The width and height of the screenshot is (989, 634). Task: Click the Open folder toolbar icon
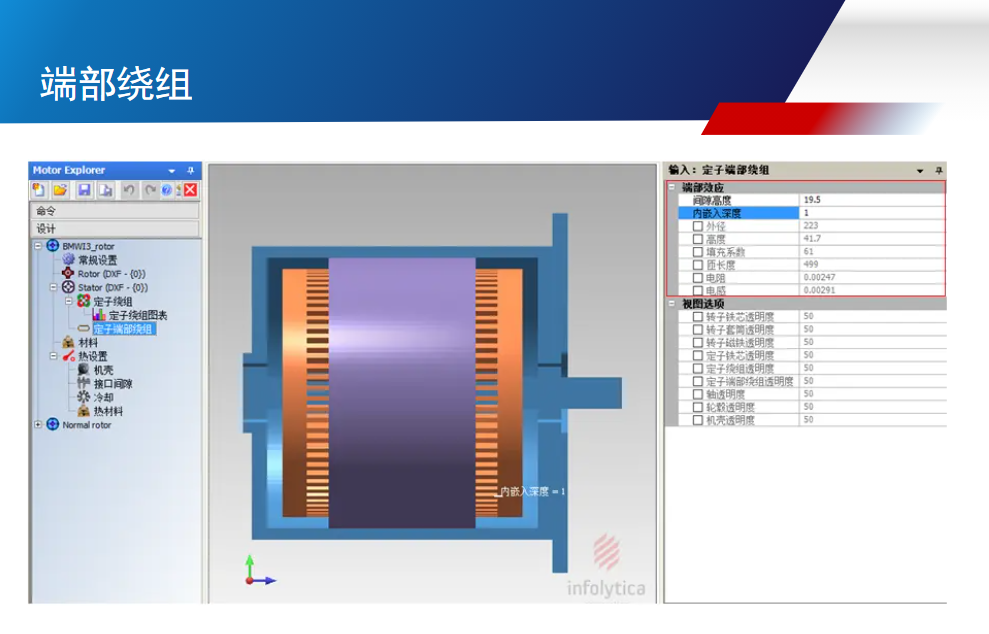[60, 190]
